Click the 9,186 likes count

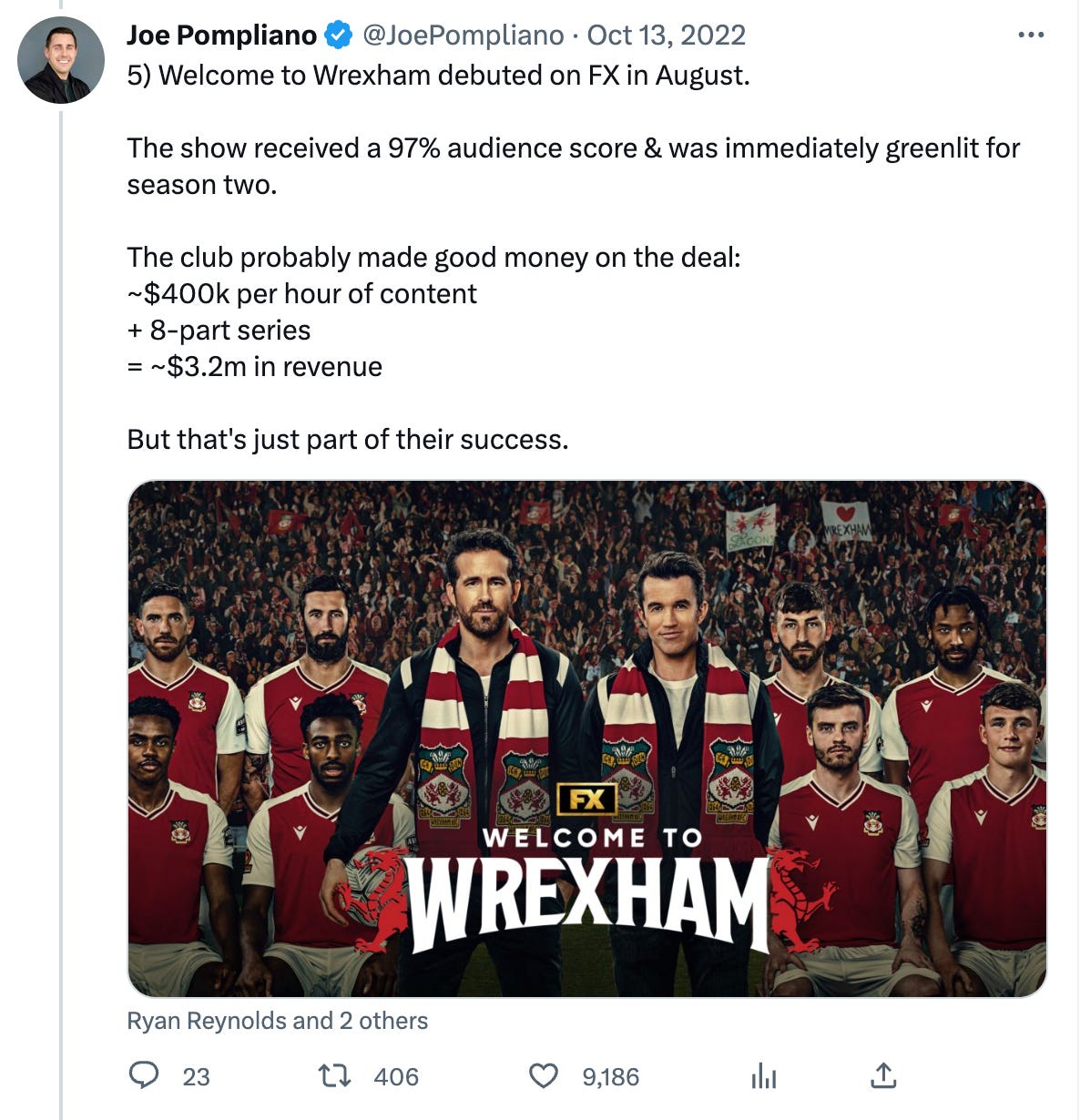click(611, 1076)
